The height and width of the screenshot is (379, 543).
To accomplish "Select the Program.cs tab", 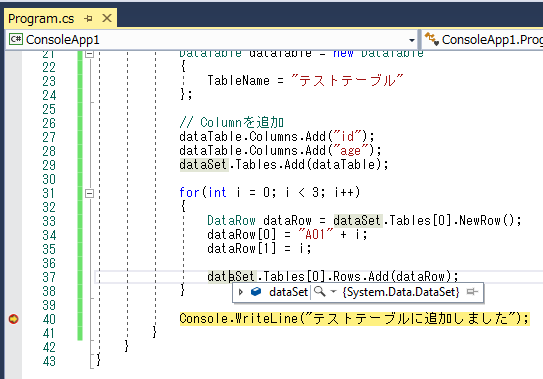I will tap(41, 19).
